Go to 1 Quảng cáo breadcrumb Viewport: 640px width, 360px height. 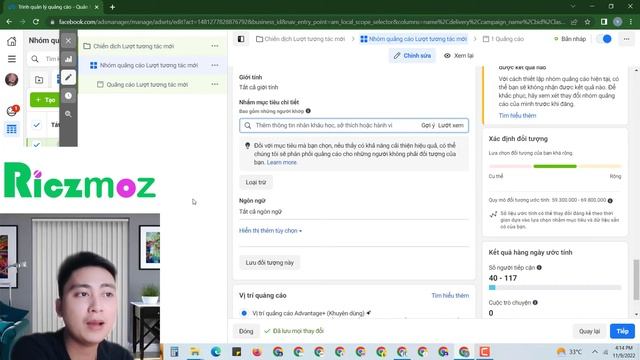tap(503, 39)
